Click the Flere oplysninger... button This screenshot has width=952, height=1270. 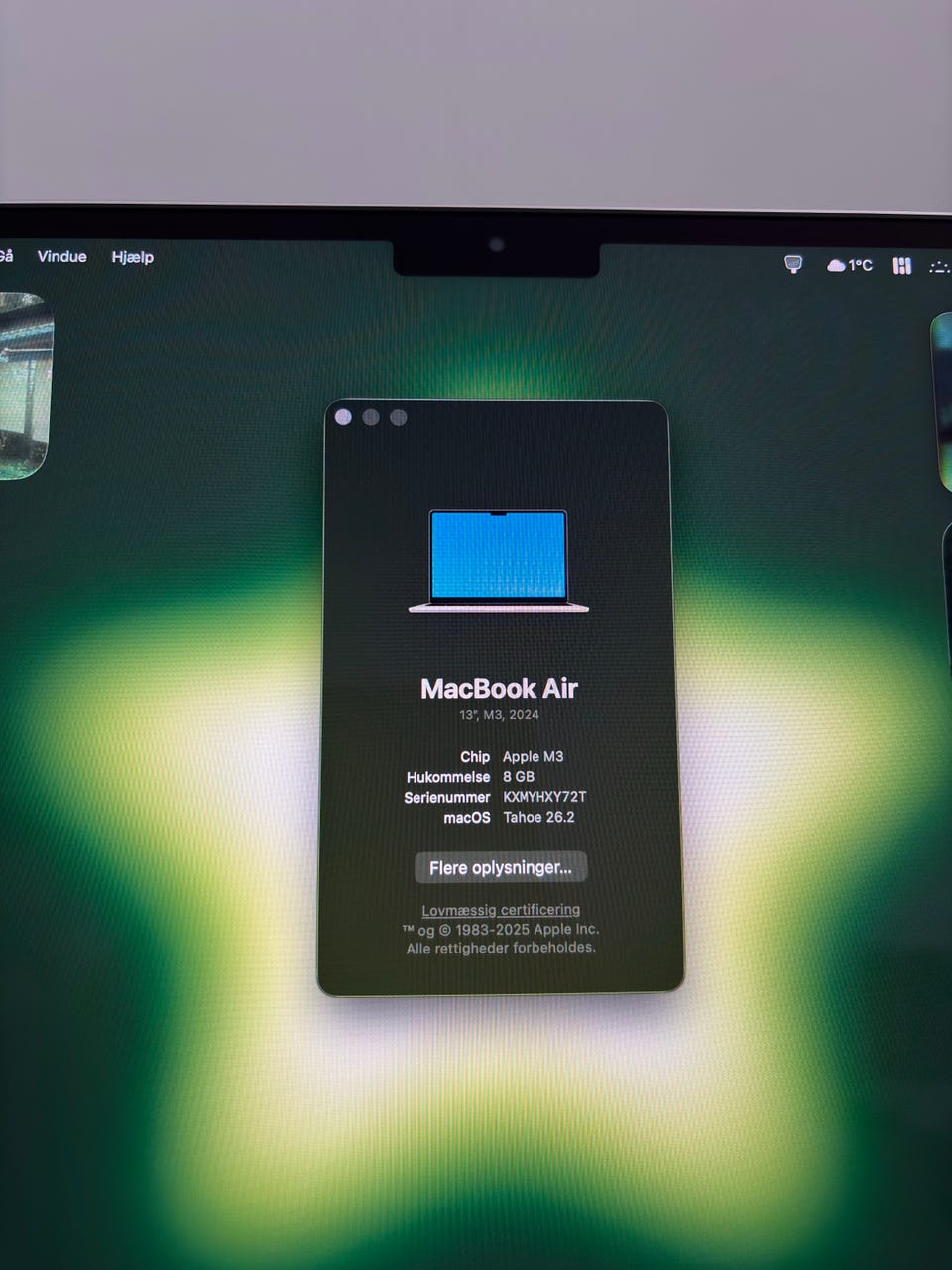click(x=501, y=867)
